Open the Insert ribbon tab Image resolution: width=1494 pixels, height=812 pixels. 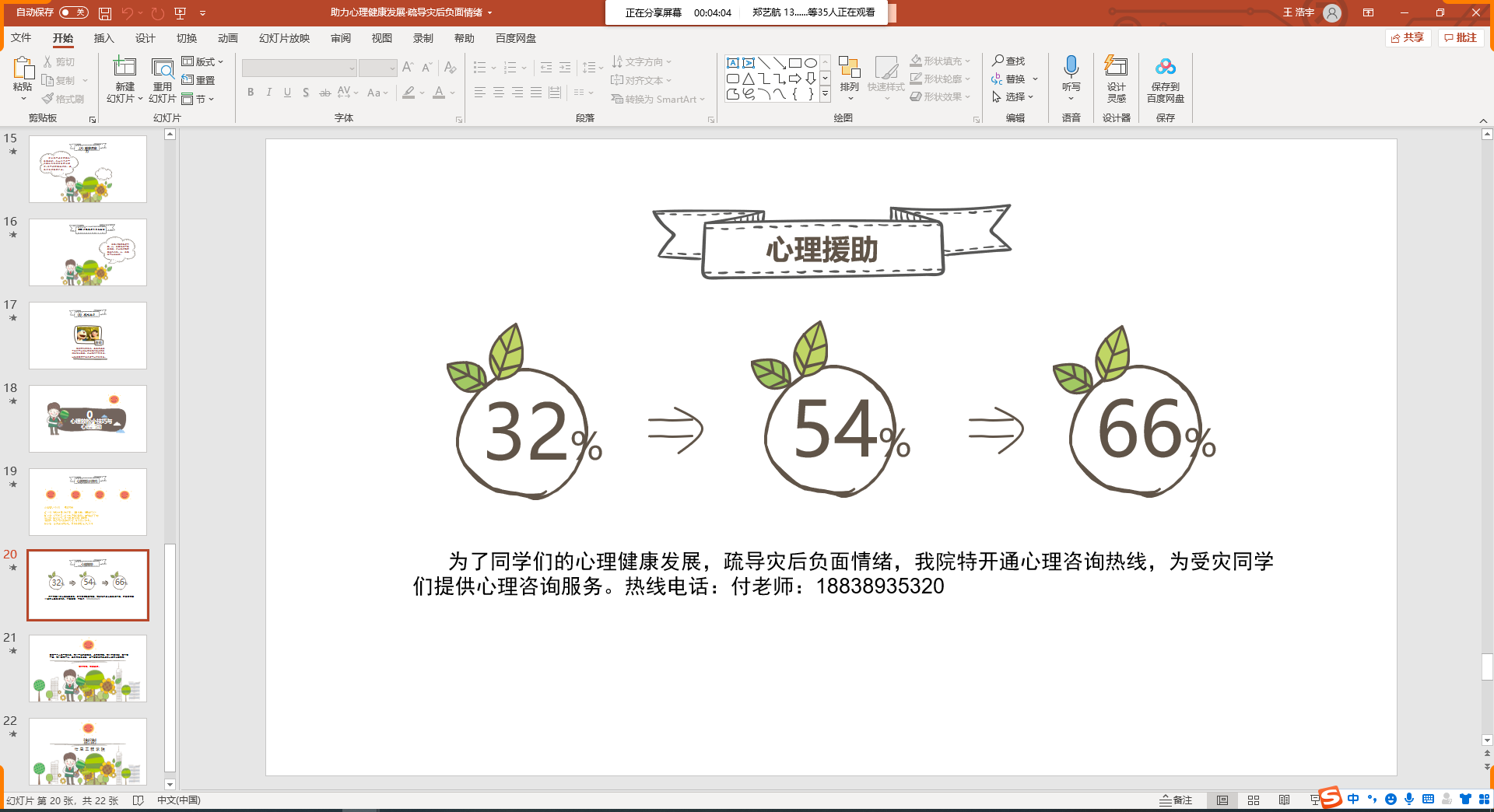(103, 38)
